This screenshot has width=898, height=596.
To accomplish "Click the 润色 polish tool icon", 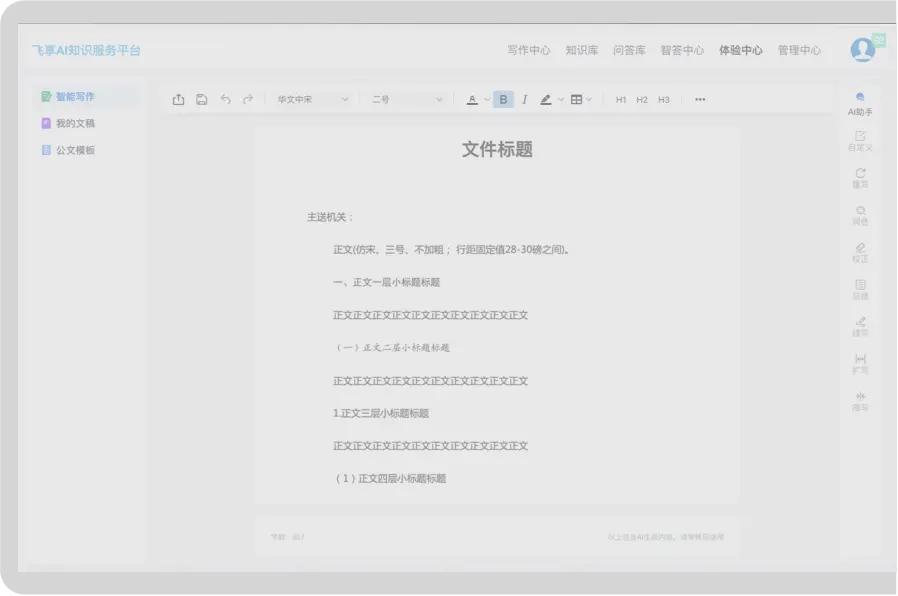I will 860,215.
